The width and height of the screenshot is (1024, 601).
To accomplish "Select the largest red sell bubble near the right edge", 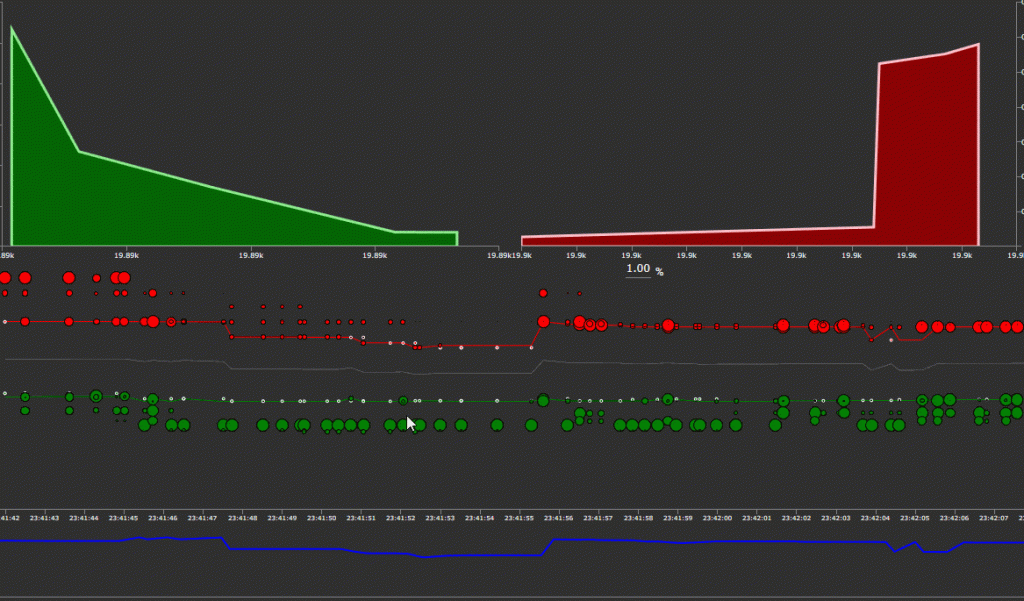I will coord(1005,326).
